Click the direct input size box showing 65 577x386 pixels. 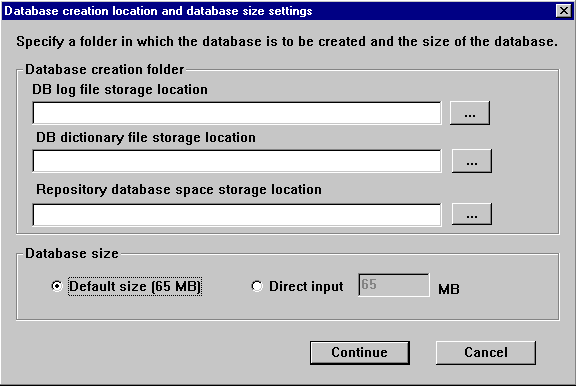393,285
